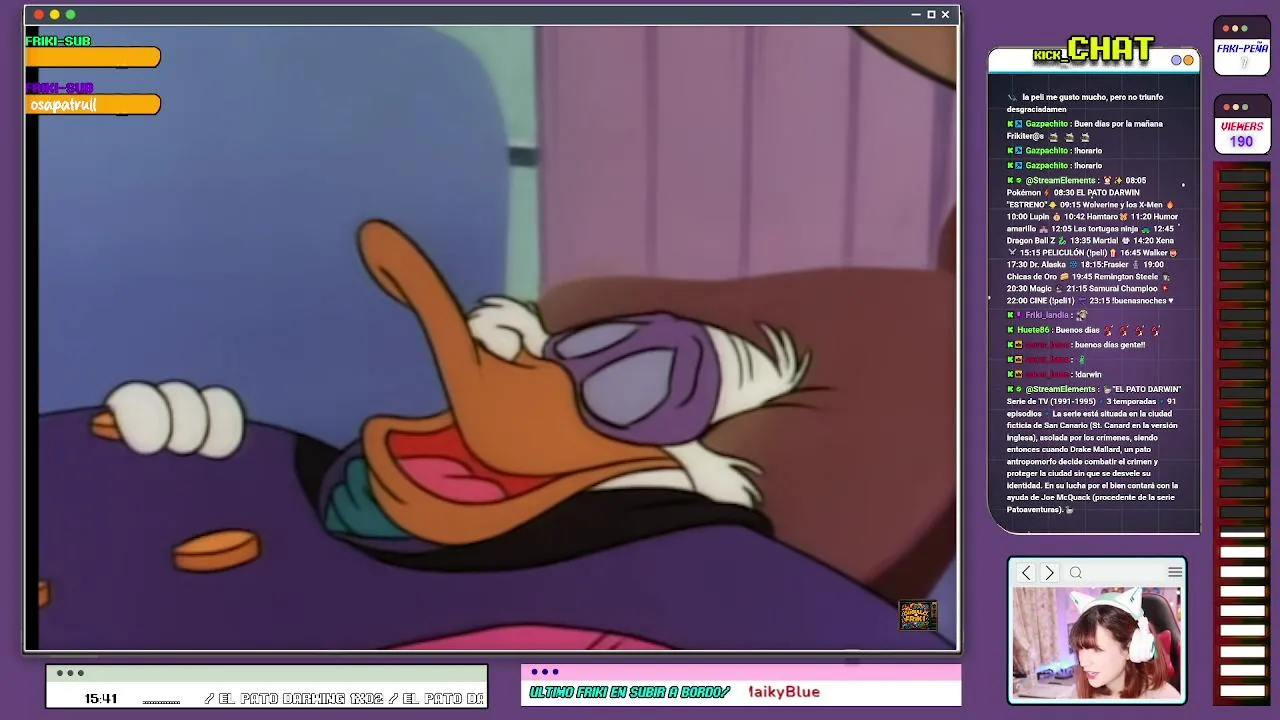
Task: Select the streamer webcam thumbnail
Action: [x=1097, y=642]
